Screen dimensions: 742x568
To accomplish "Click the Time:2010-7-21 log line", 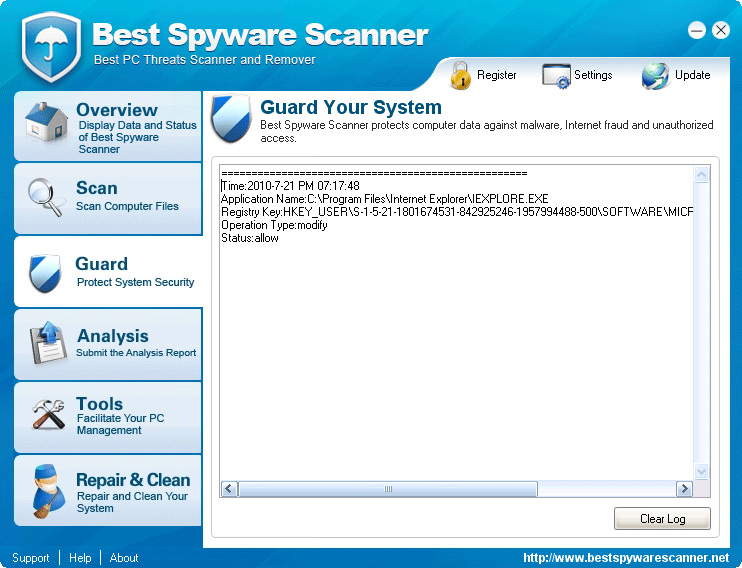I will tap(290, 186).
